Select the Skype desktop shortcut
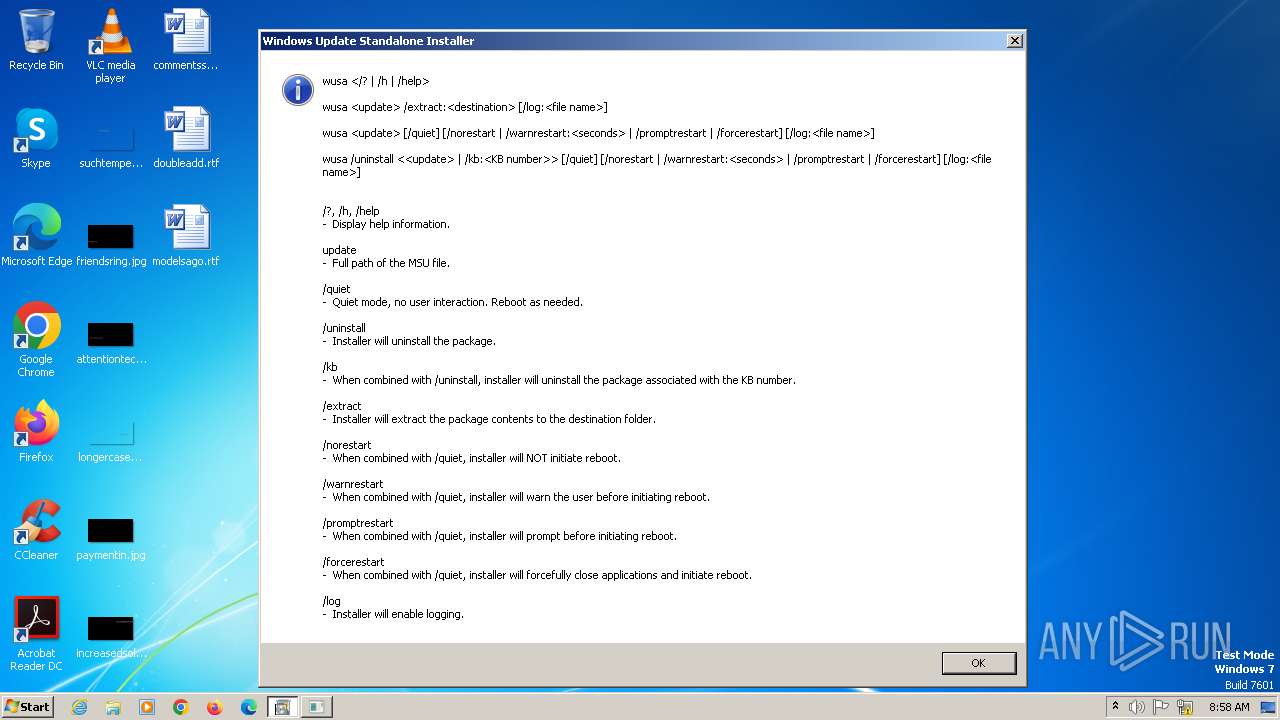This screenshot has height=720, width=1280. pos(36,138)
